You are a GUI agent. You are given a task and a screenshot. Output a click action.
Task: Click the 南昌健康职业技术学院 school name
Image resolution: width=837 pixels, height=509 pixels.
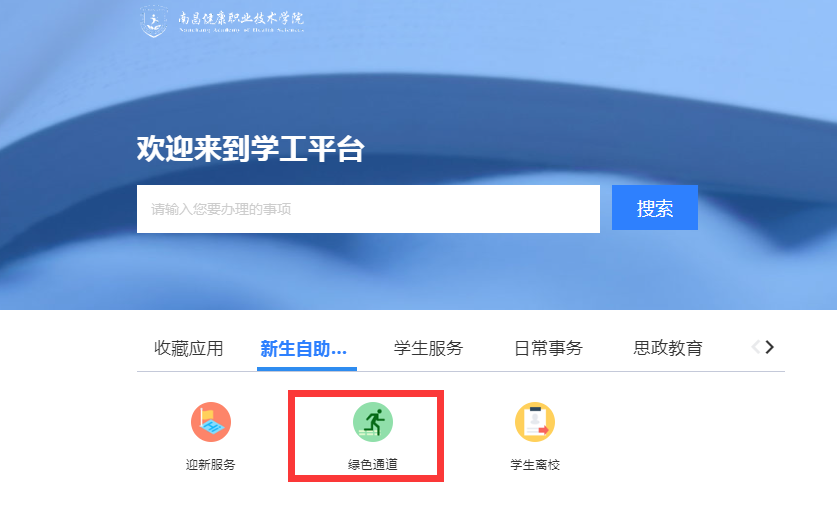click(241, 18)
